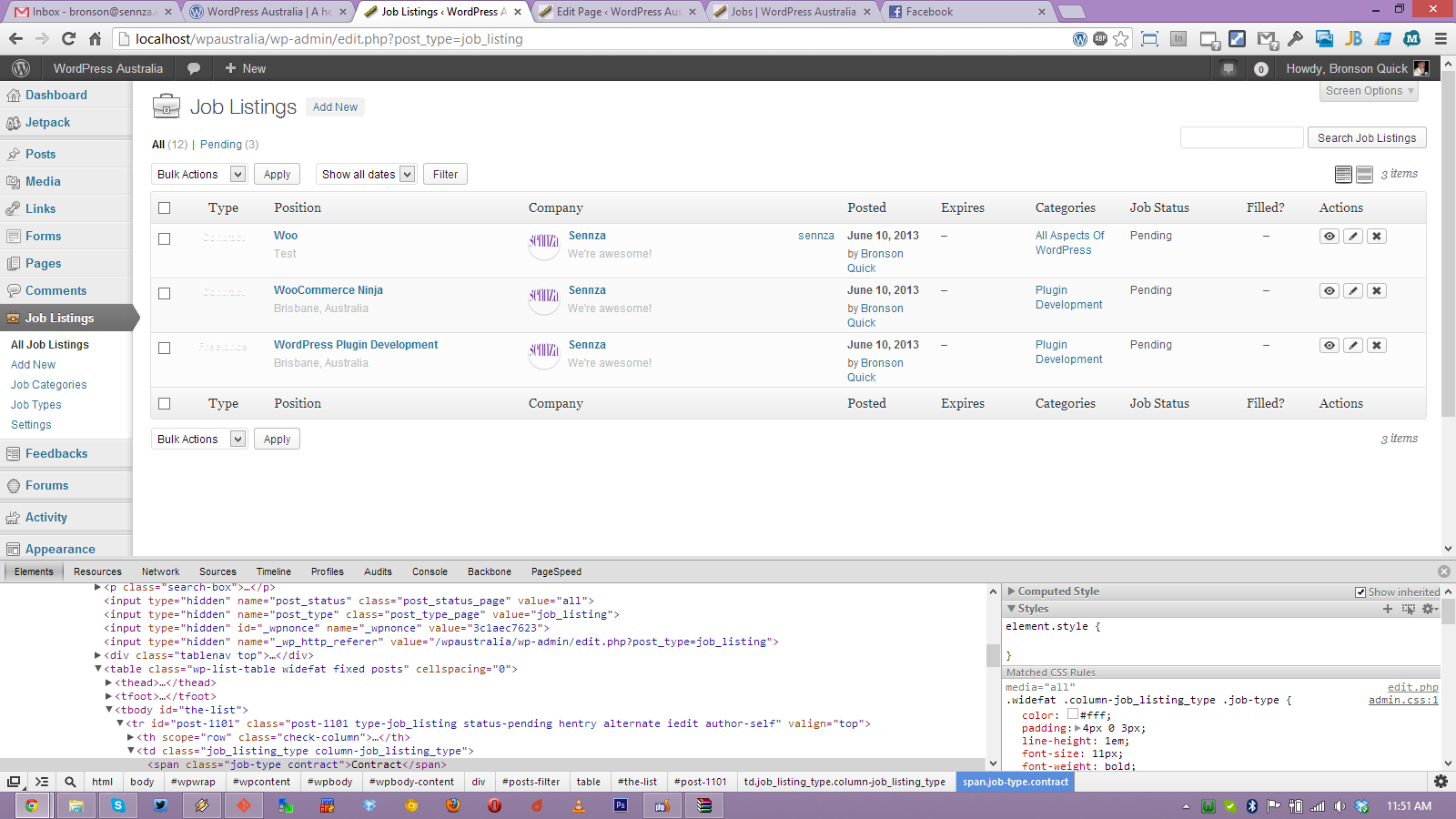
Task: Click the browser back arrow
Action: tap(15, 38)
